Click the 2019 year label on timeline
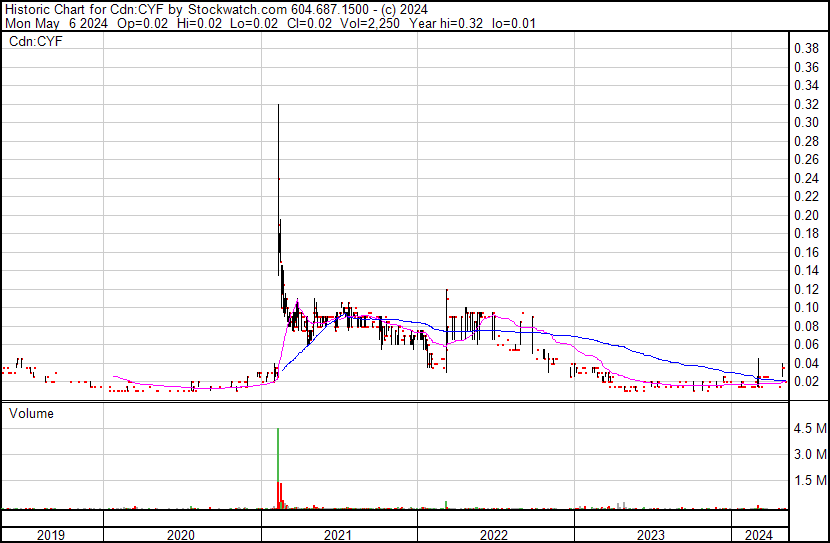Image resolution: width=830 pixels, height=543 pixels. pyautogui.click(x=51, y=535)
